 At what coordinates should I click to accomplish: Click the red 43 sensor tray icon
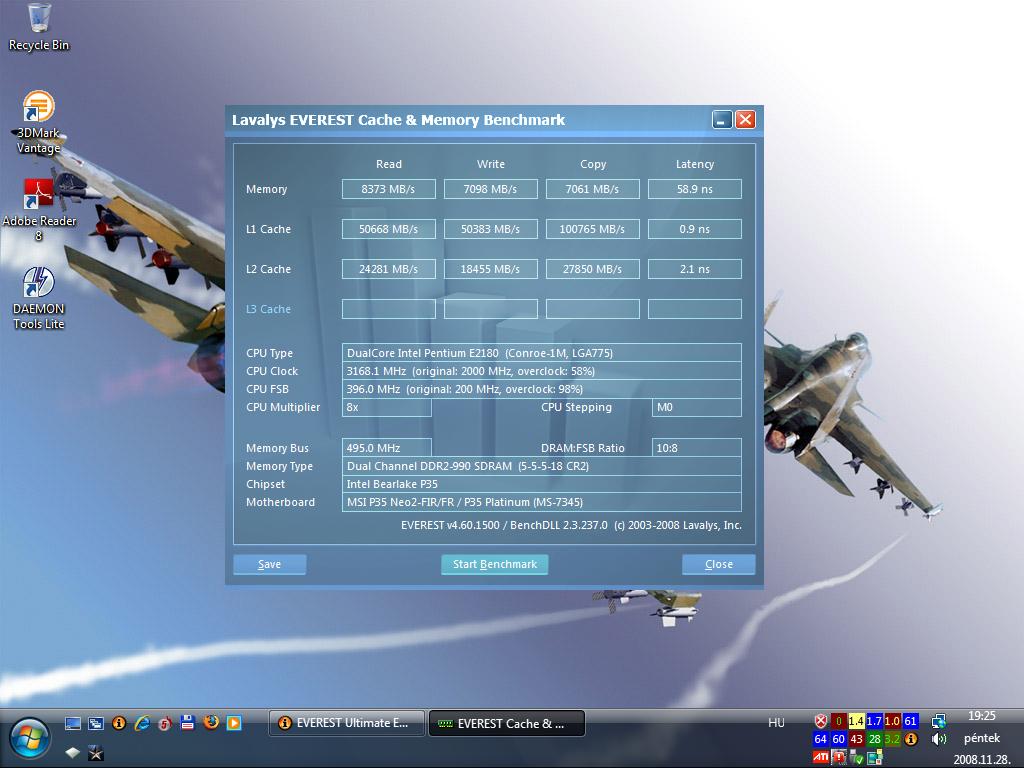pyautogui.click(x=856, y=739)
